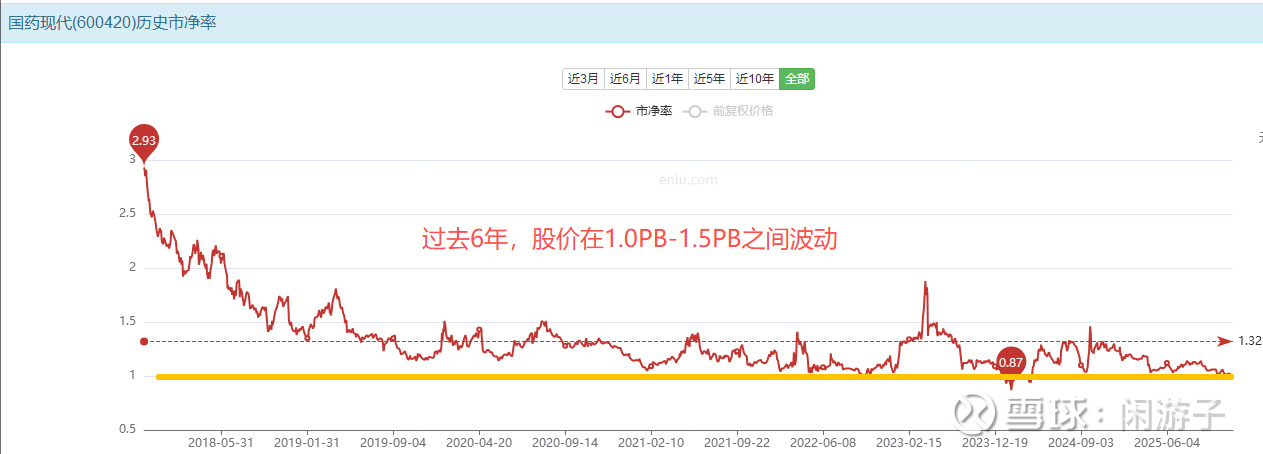Click the panel title 国药现代(600420)历史市净率

pos(112,22)
